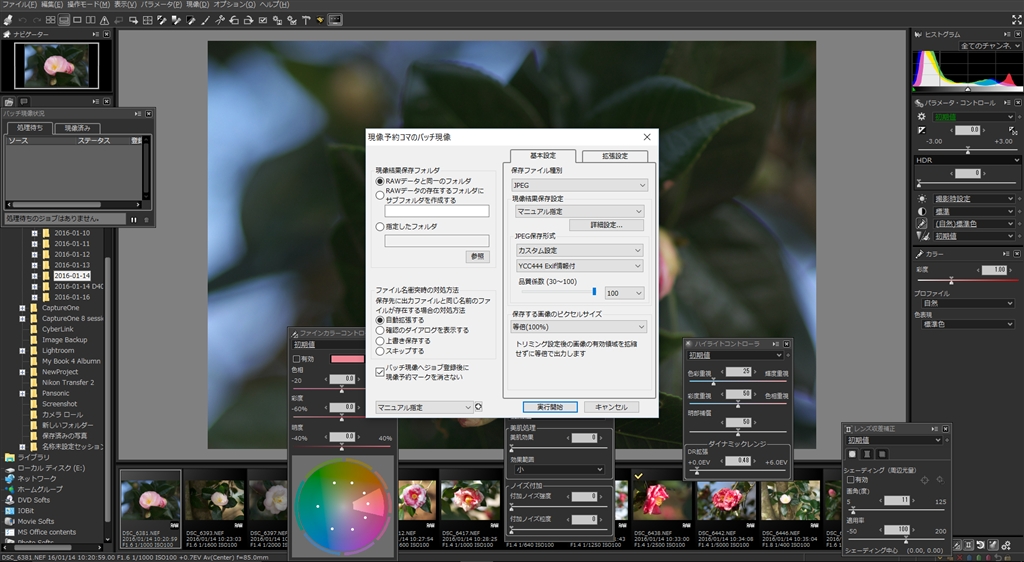Viewport: 1024px width, 562px height.
Task: Switch to the 拡張設定 tab
Action: (x=614, y=156)
